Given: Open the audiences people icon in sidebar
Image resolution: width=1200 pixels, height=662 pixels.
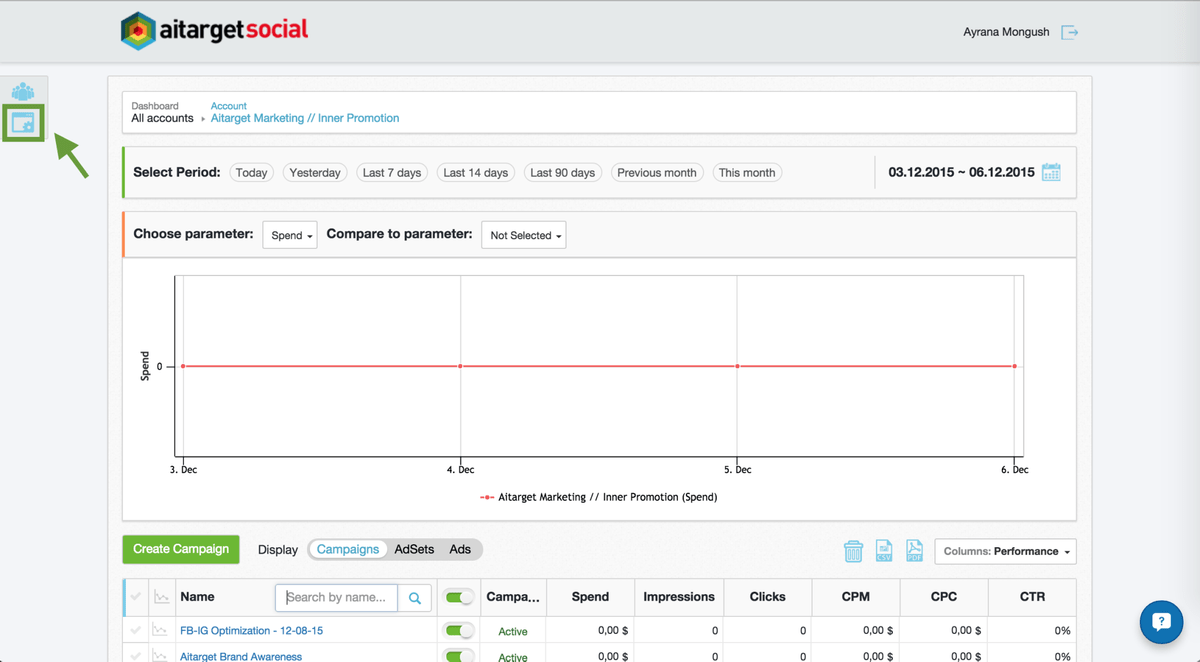Looking at the screenshot, I should click(23, 91).
